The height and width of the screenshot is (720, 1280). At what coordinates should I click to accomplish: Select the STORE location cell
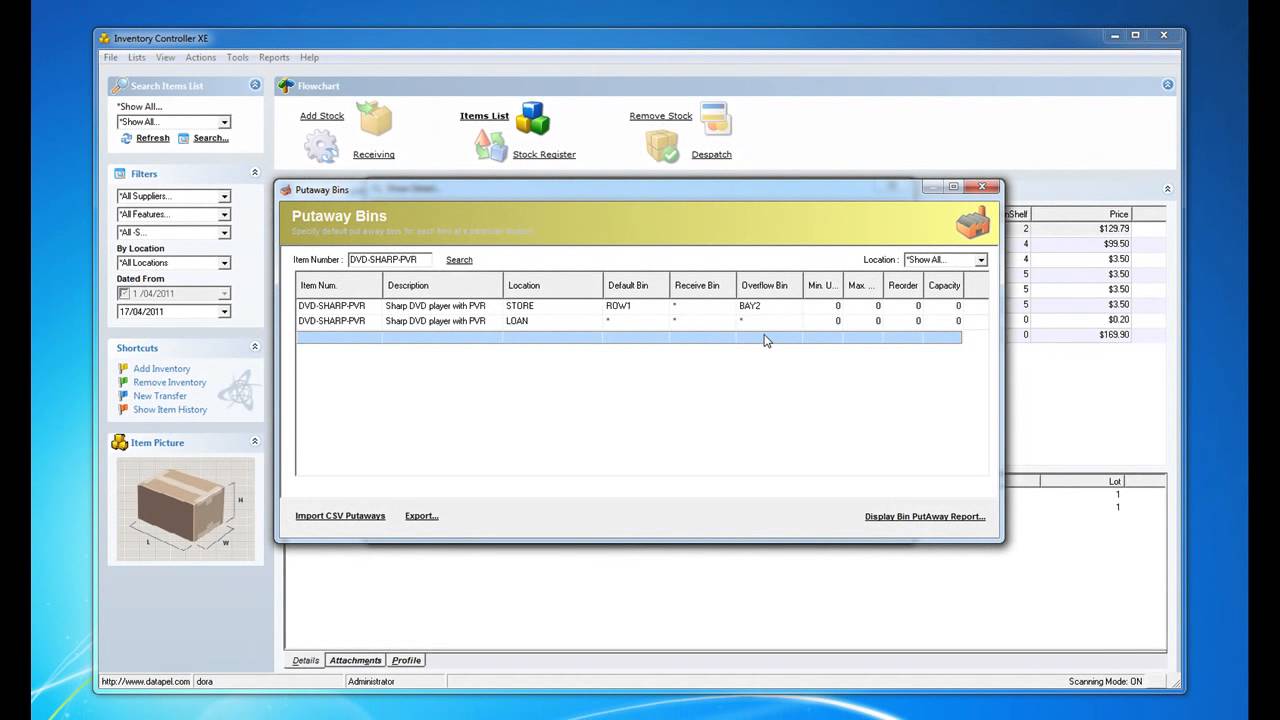(x=553, y=306)
